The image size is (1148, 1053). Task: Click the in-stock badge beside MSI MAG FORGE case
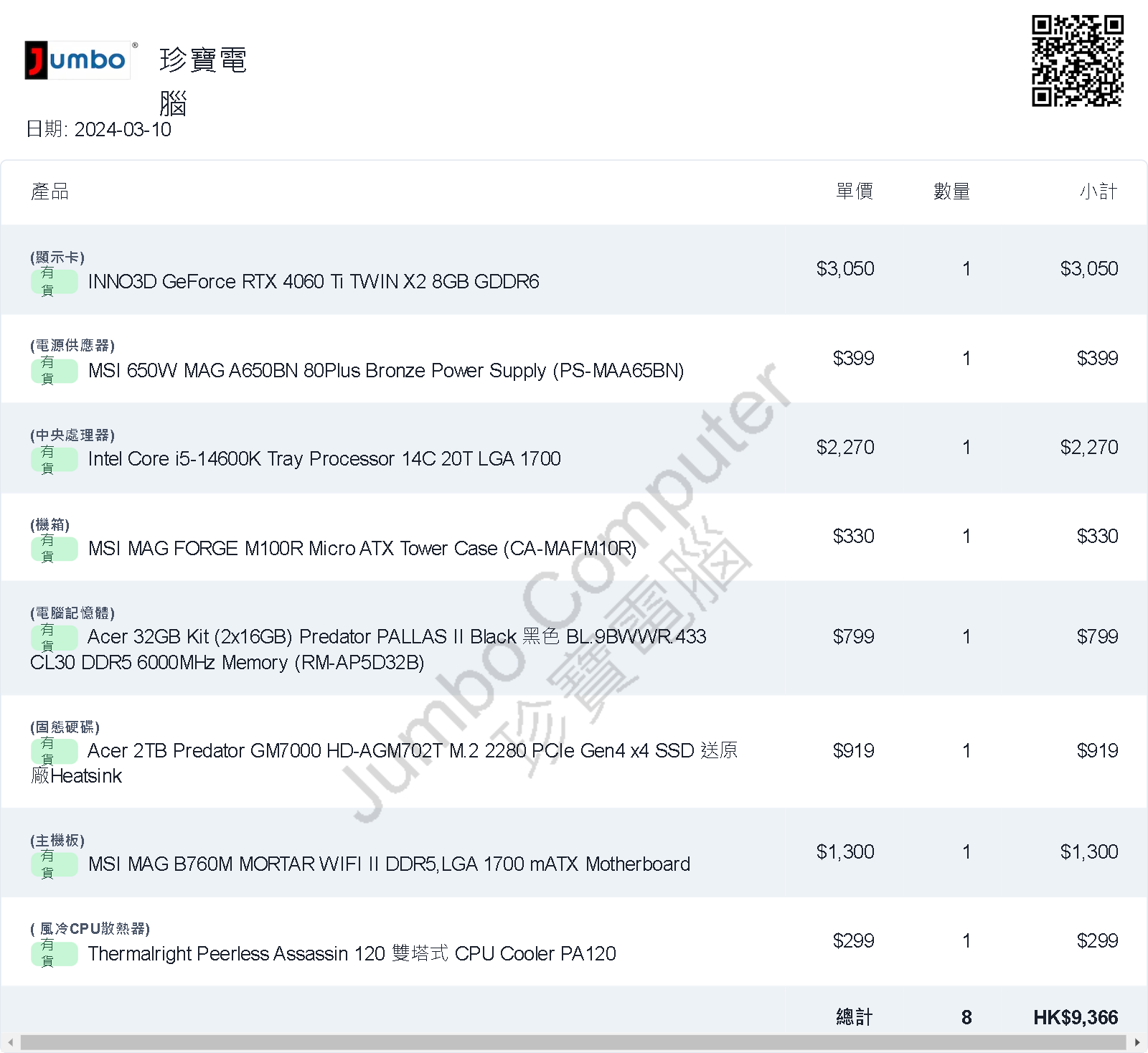coord(55,548)
